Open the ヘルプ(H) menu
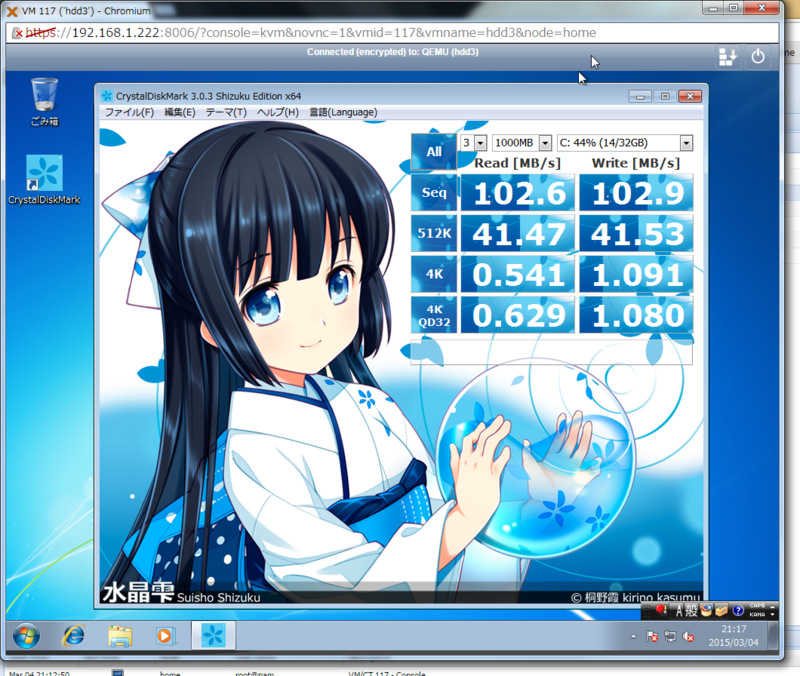Screen dimensions: 800x676 click(x=278, y=112)
